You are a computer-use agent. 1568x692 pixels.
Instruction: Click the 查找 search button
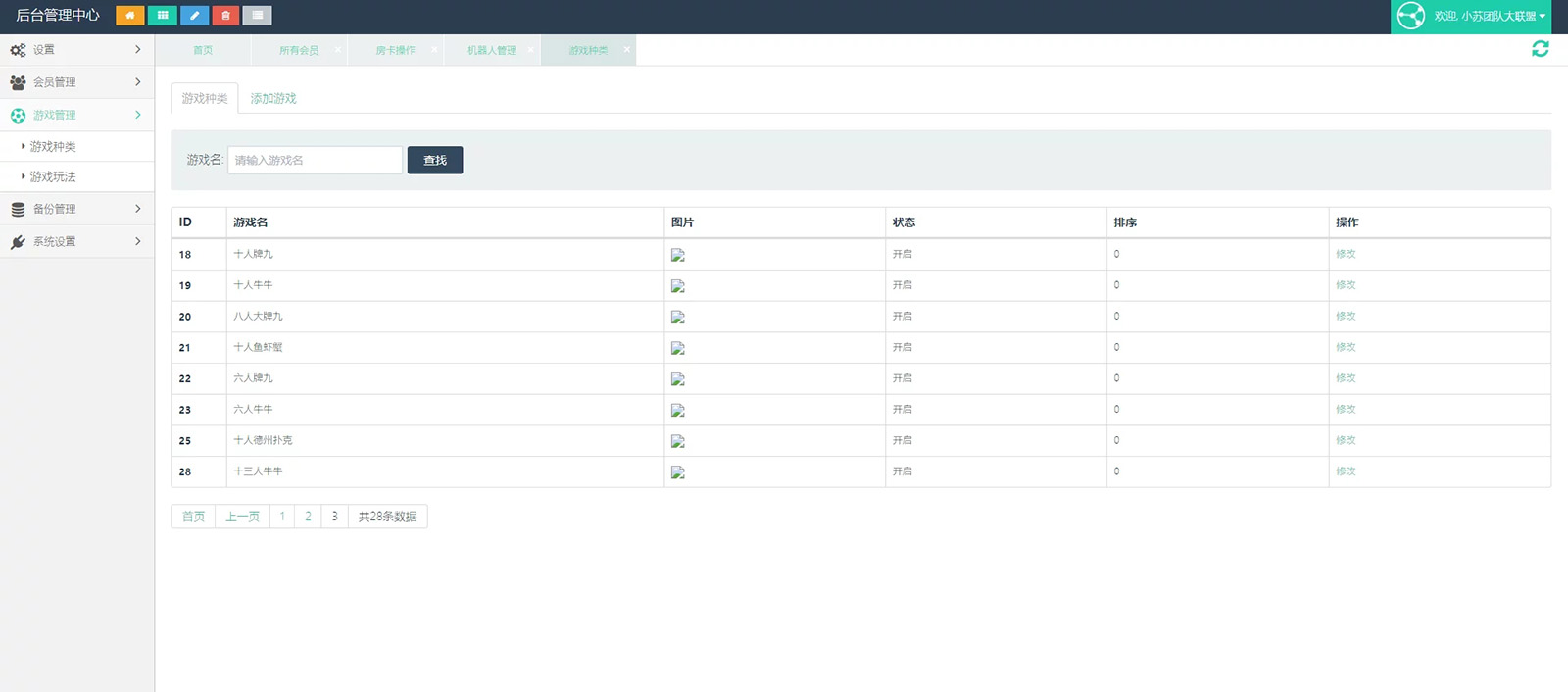point(435,161)
